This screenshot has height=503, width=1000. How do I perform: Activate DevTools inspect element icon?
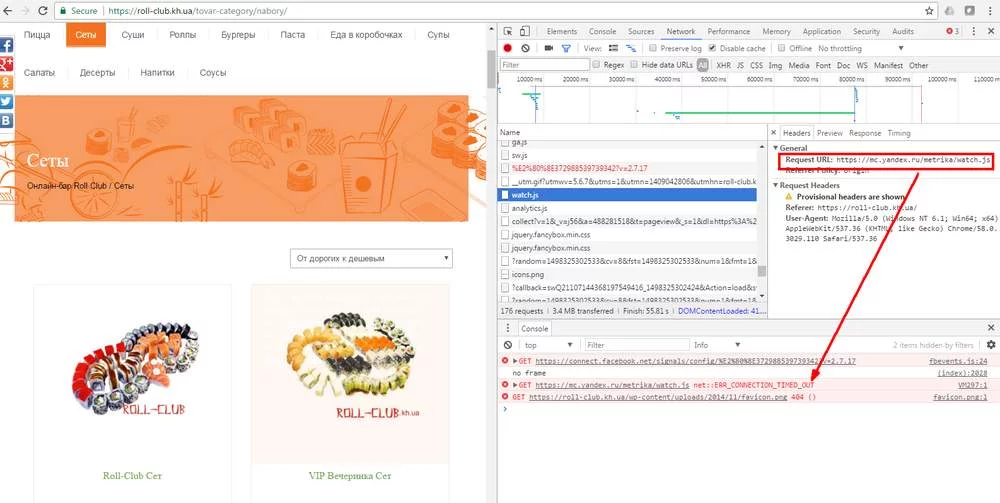[x=508, y=31]
